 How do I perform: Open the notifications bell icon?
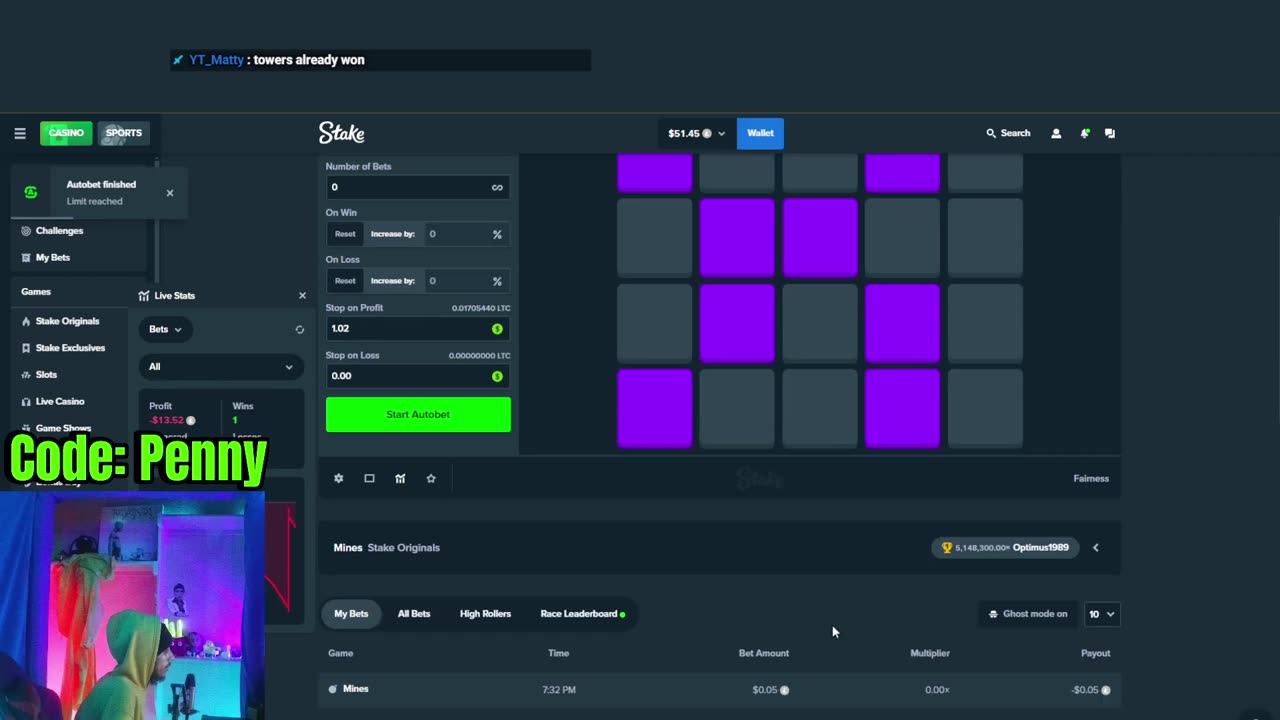click(1084, 133)
